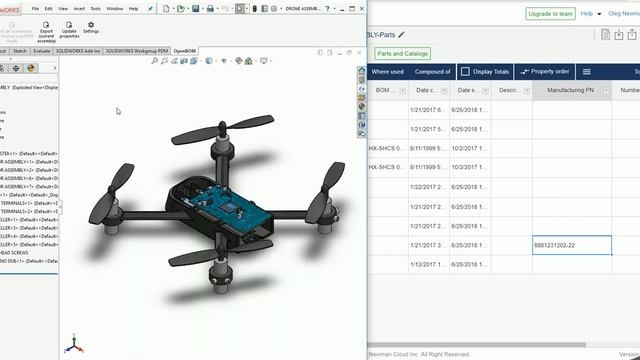Screen dimensions: 640x360
Task: Click the Select cursor tool icon
Action: click(240, 9)
